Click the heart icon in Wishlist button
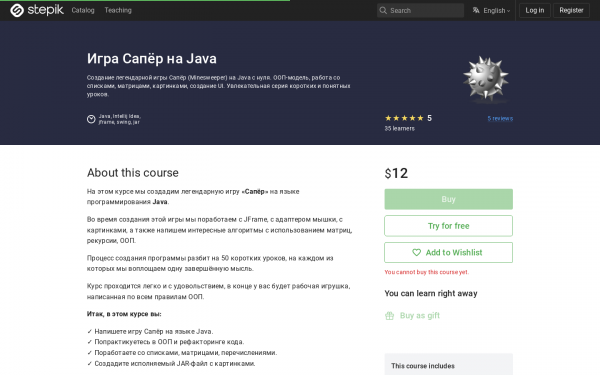600x375 pixels. tap(416, 253)
